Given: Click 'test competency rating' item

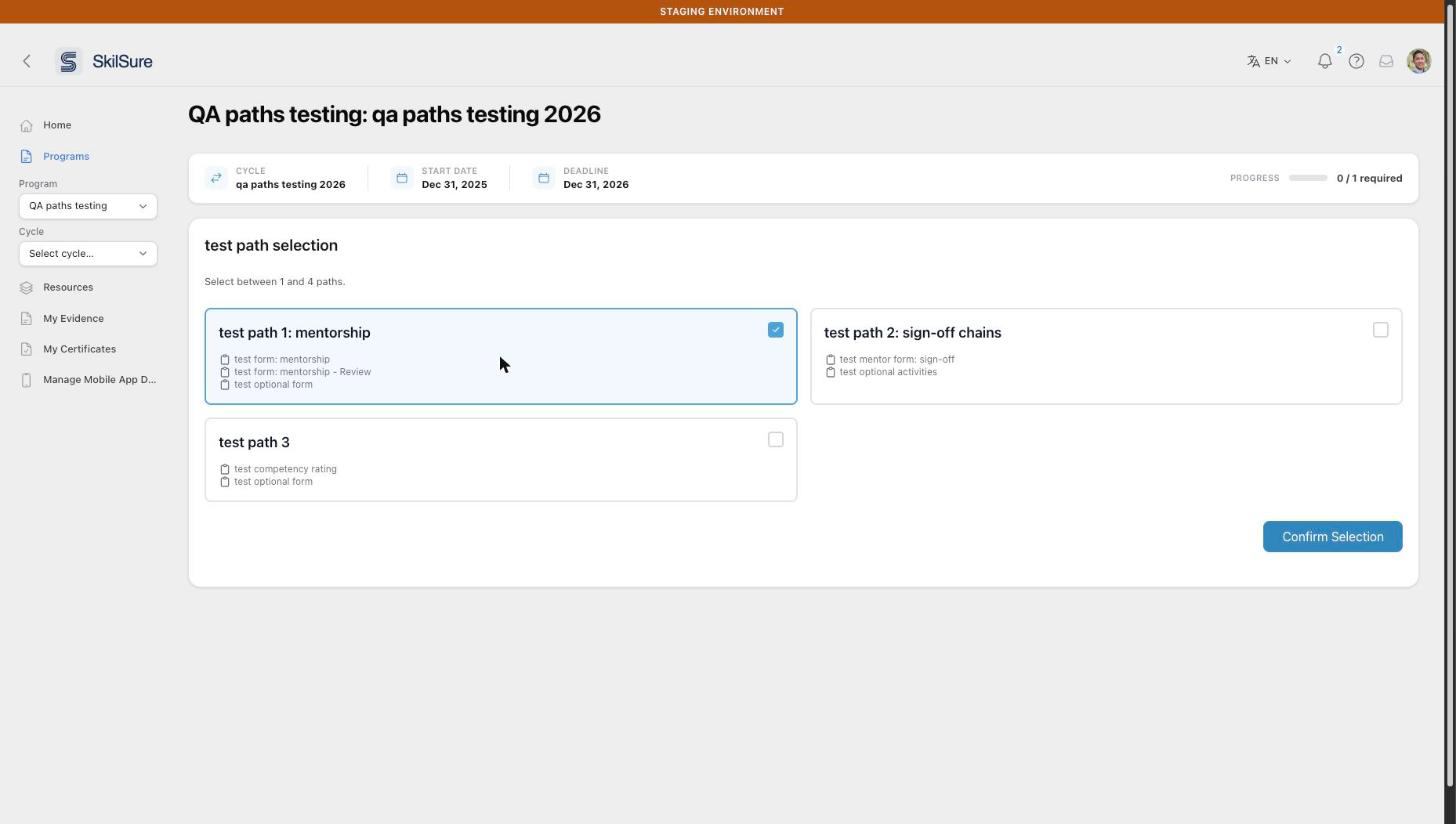Looking at the screenshot, I should 285,469.
